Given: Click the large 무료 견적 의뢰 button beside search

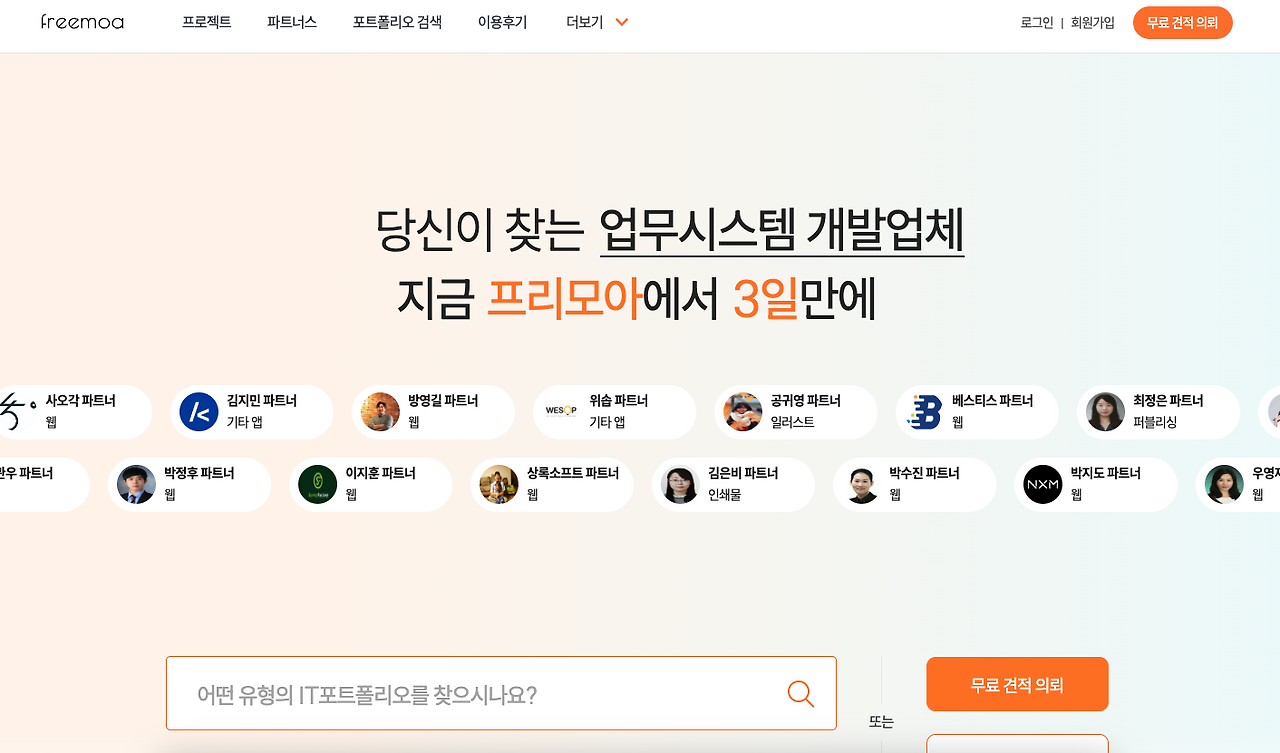Looking at the screenshot, I should pyautogui.click(x=1017, y=685).
